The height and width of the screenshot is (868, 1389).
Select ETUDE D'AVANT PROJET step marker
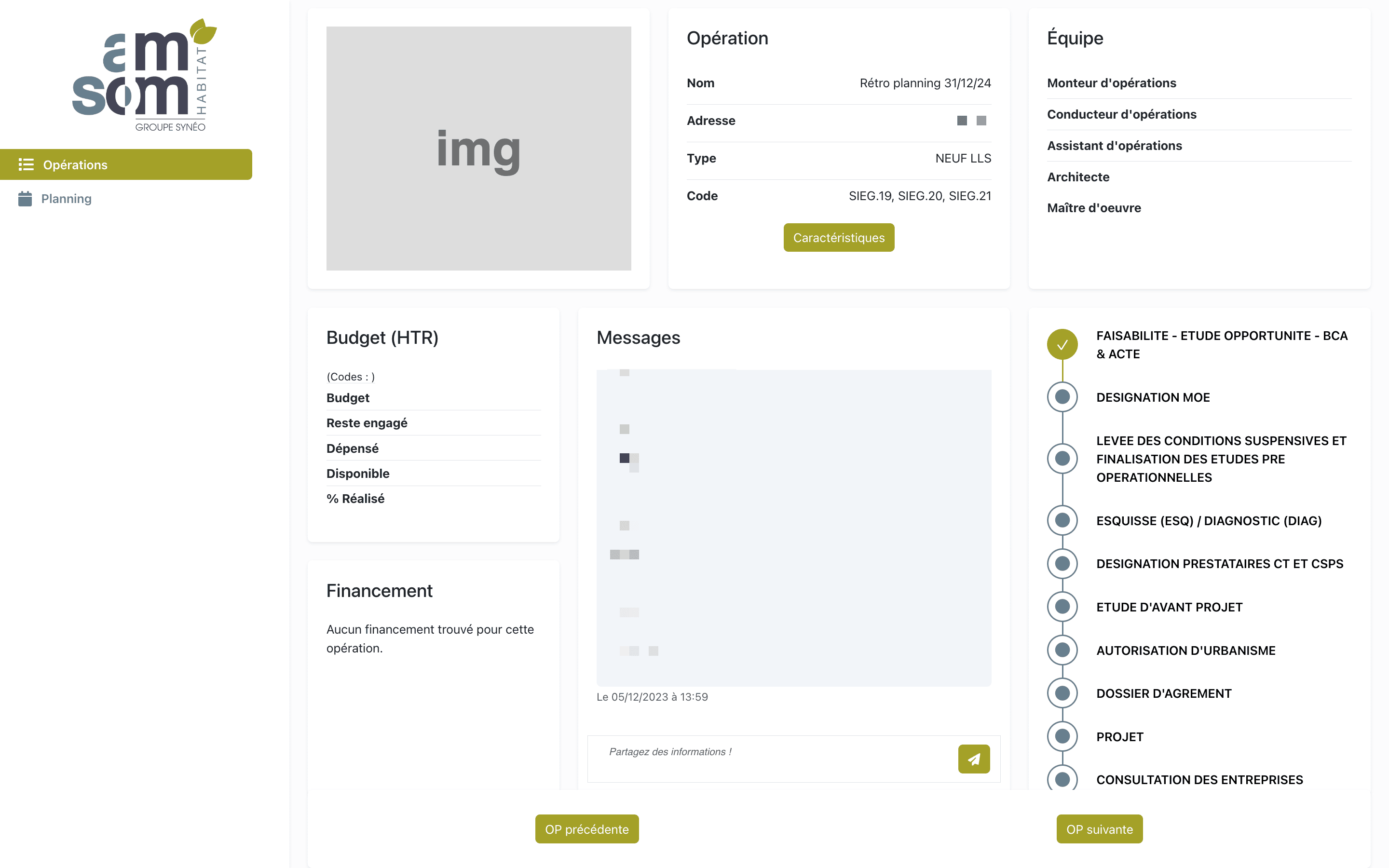pyautogui.click(x=1062, y=607)
